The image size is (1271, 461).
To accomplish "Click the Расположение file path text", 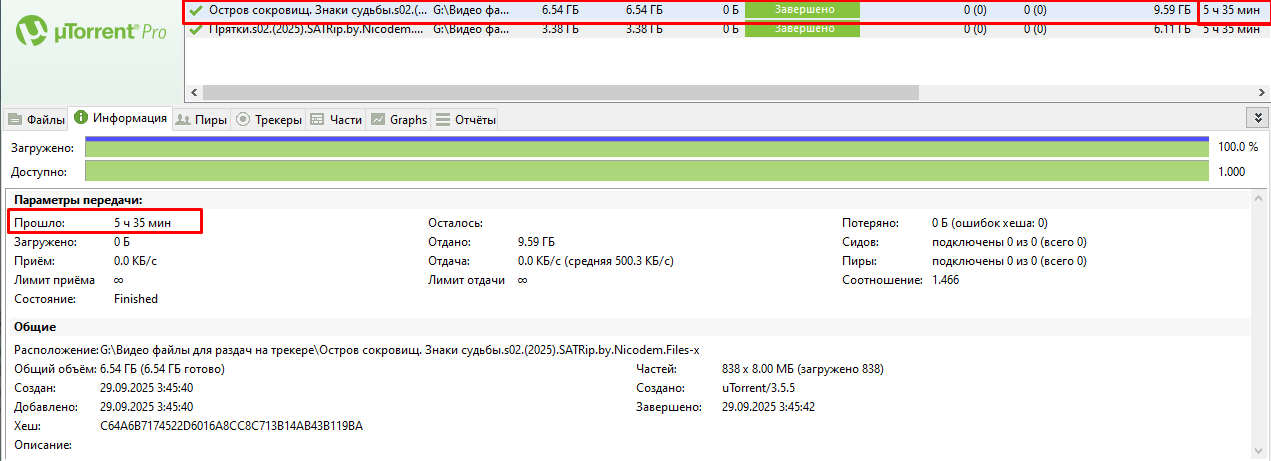I will click(400, 350).
